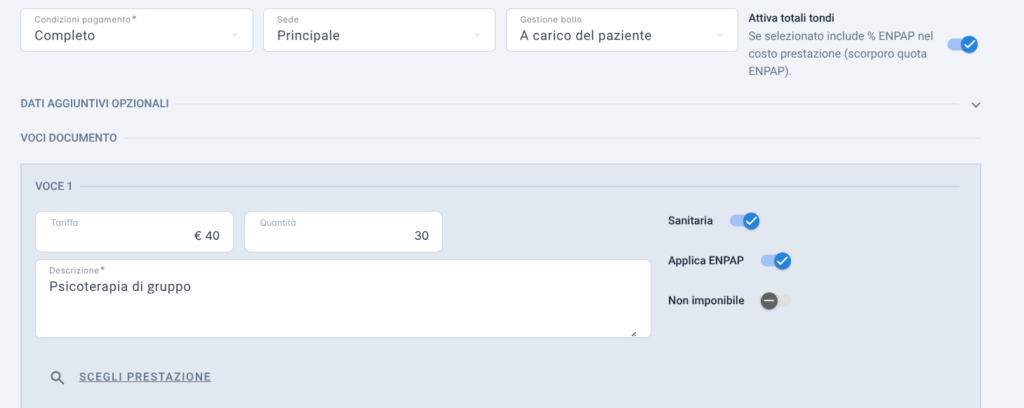Click the magnifier icon beside Scegli prestazione
This screenshot has width=1024, height=408.
(x=57, y=377)
